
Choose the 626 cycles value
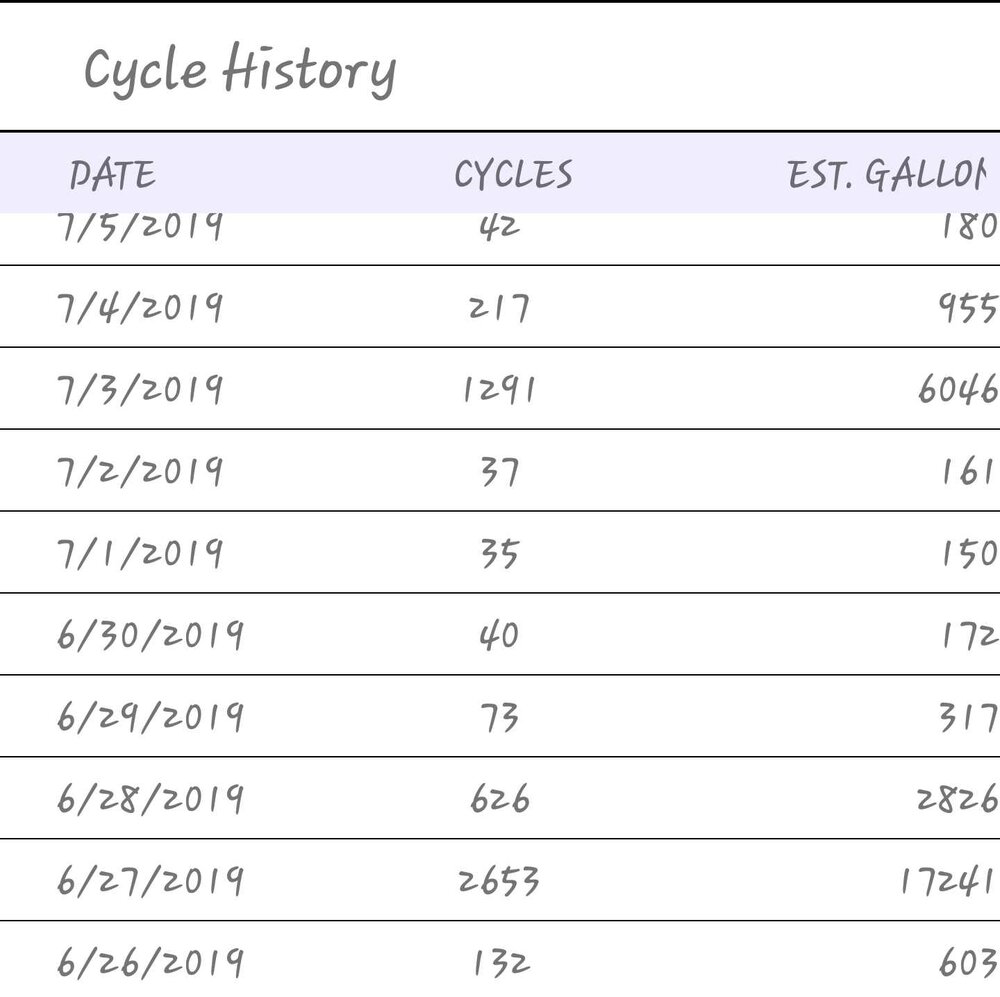pyautogui.click(x=499, y=798)
